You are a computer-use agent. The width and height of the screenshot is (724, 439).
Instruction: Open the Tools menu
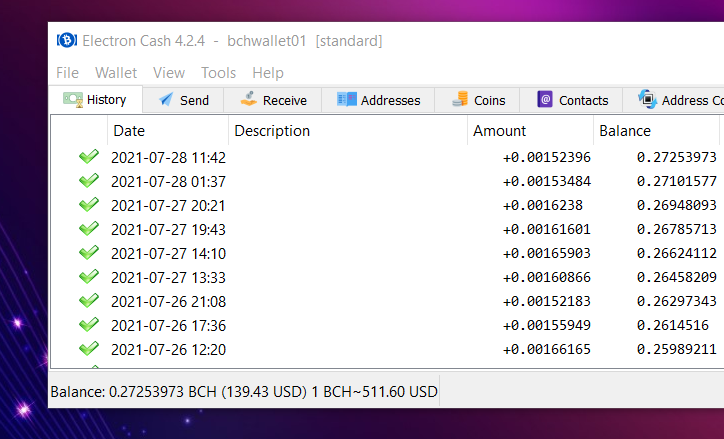[218, 73]
